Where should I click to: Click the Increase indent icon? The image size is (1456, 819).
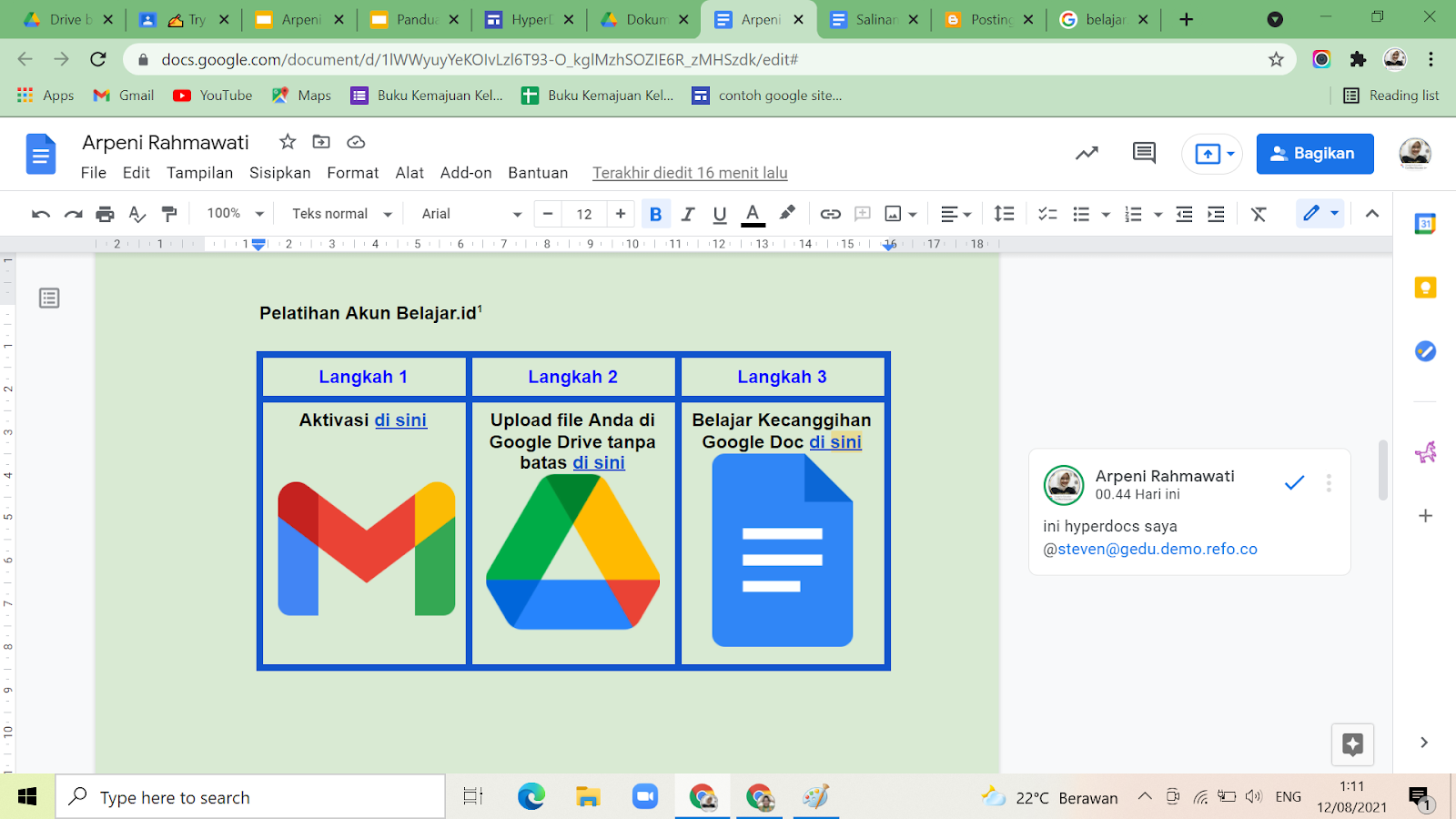pos(1216,214)
